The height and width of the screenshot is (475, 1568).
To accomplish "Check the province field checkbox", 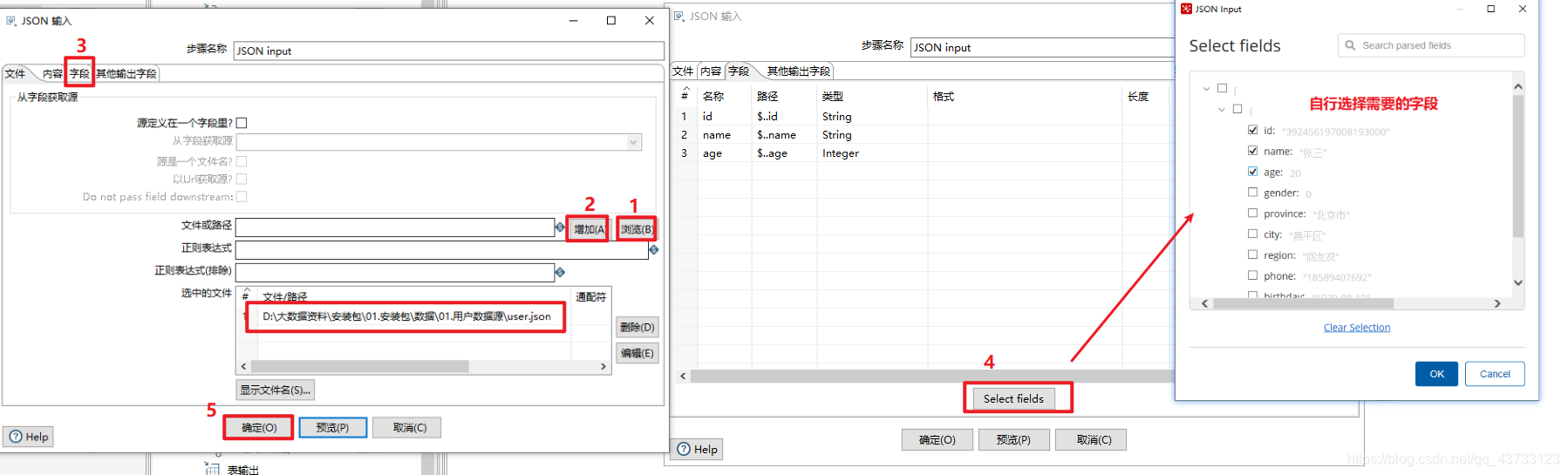I will 1252,214.
